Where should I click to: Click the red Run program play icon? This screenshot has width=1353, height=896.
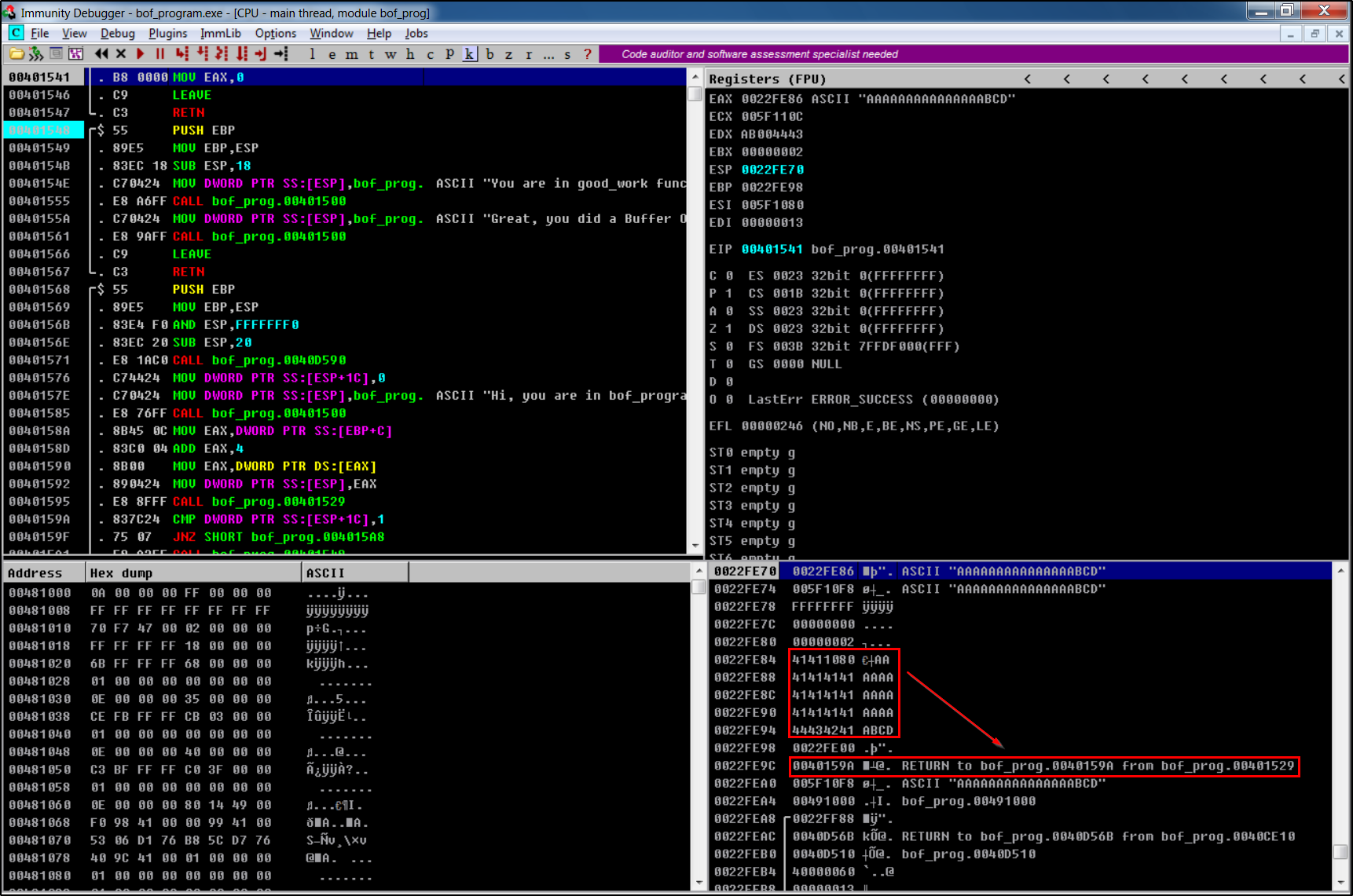tap(141, 53)
